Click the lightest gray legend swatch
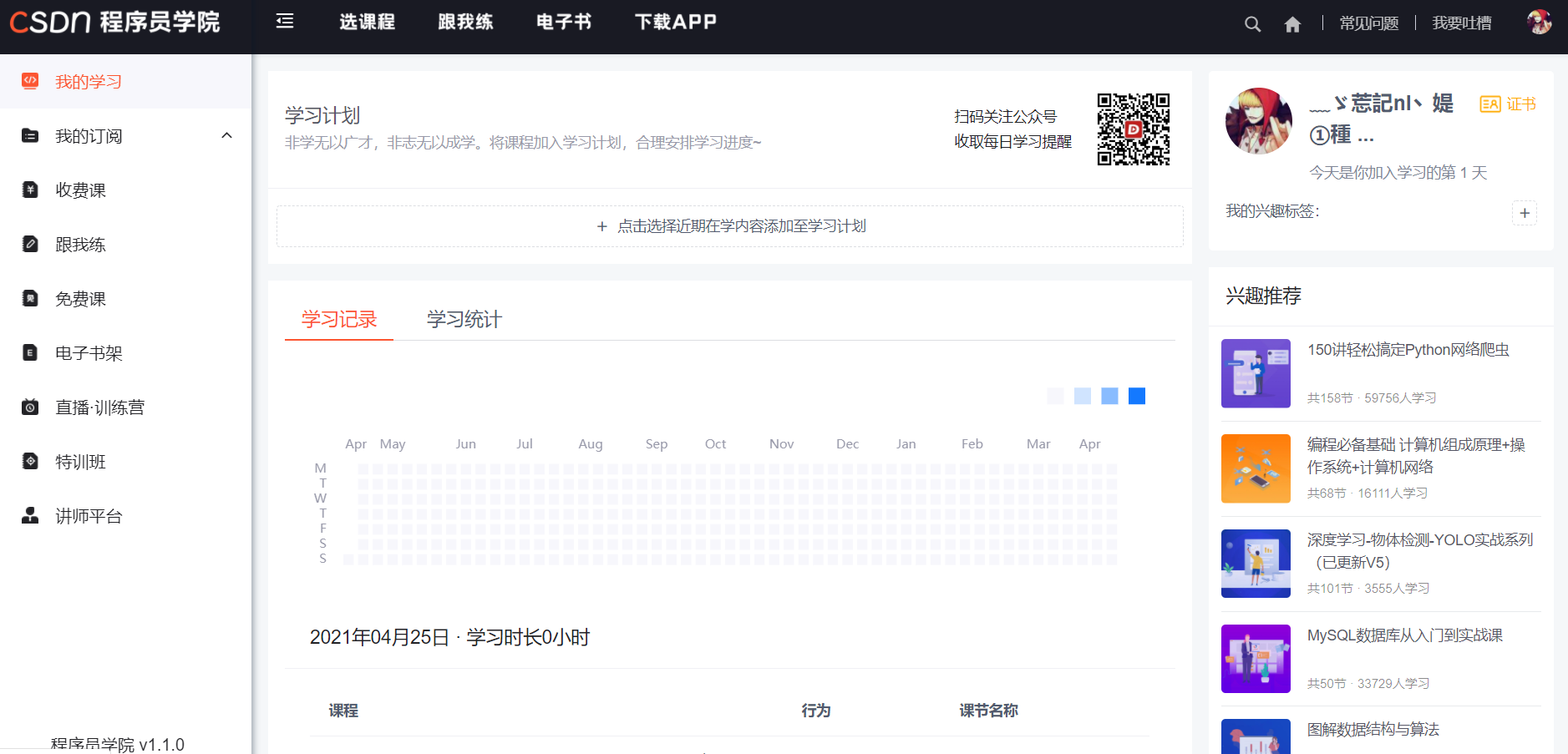This screenshot has width=1568, height=754. coord(1055,396)
